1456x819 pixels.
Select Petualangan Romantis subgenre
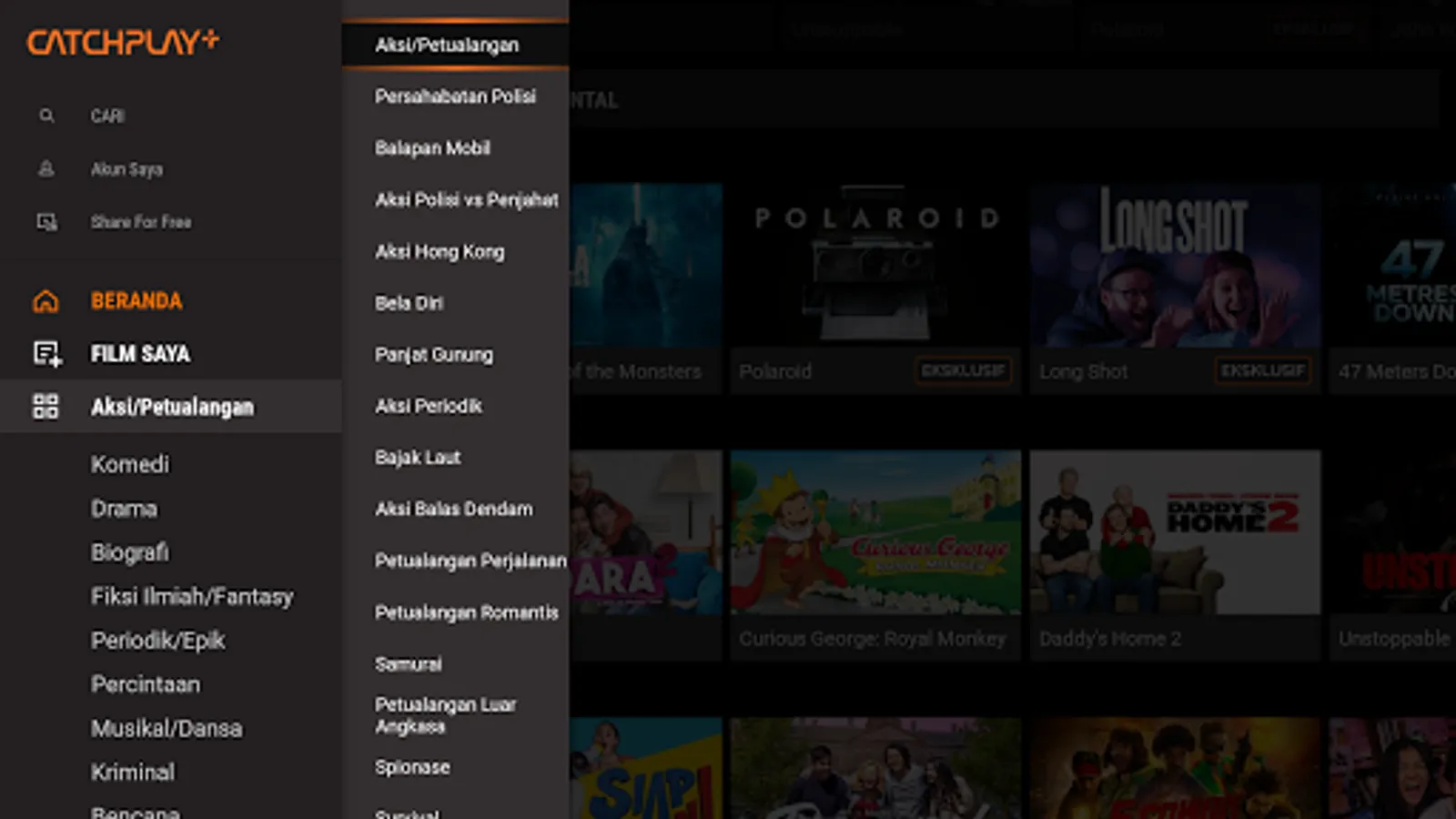point(467,613)
